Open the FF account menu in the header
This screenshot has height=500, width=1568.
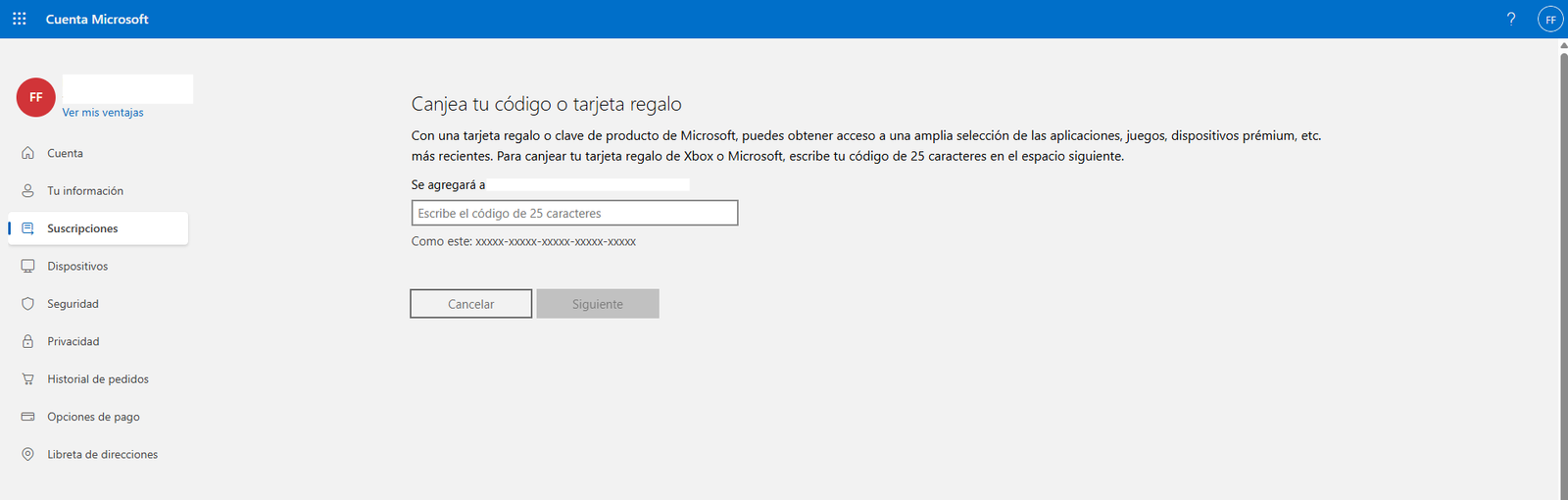coord(1550,19)
